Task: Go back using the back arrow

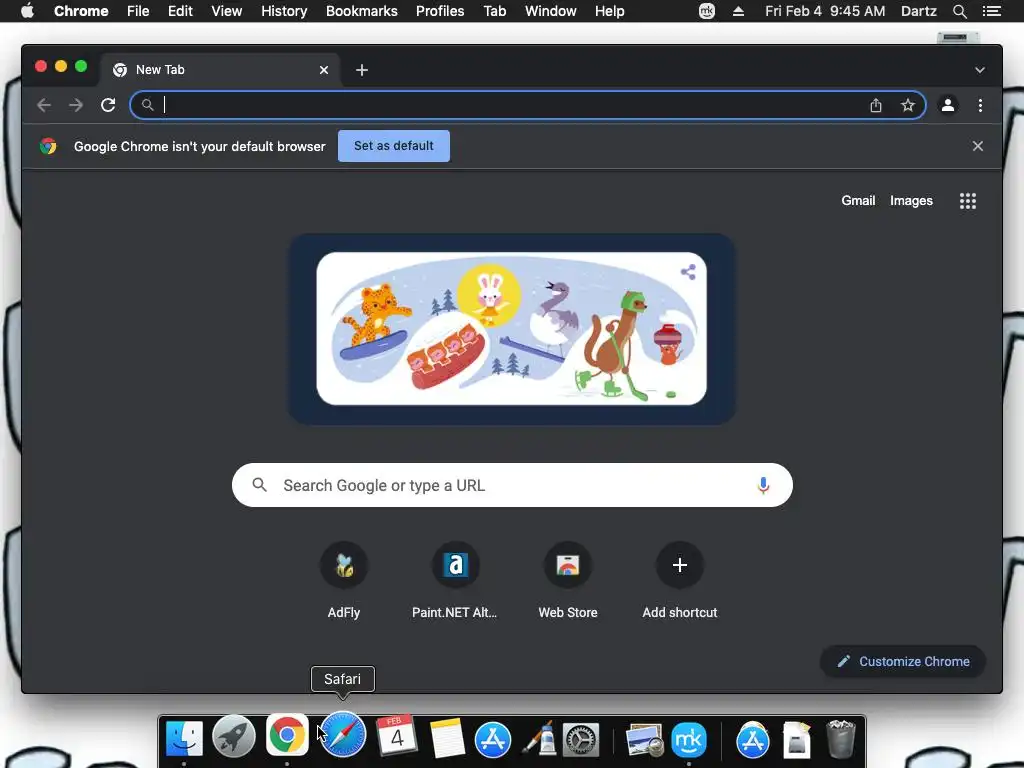Action: coord(44,105)
